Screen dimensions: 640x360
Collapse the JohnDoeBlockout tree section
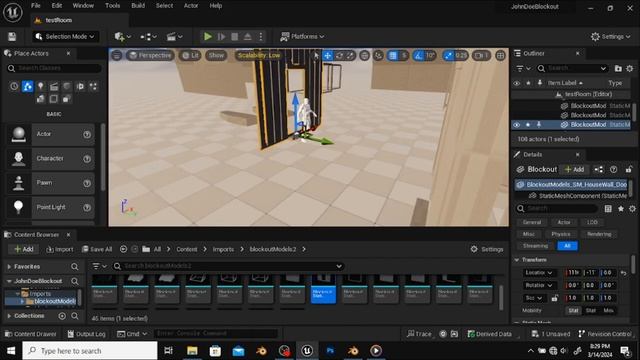tap(9, 281)
